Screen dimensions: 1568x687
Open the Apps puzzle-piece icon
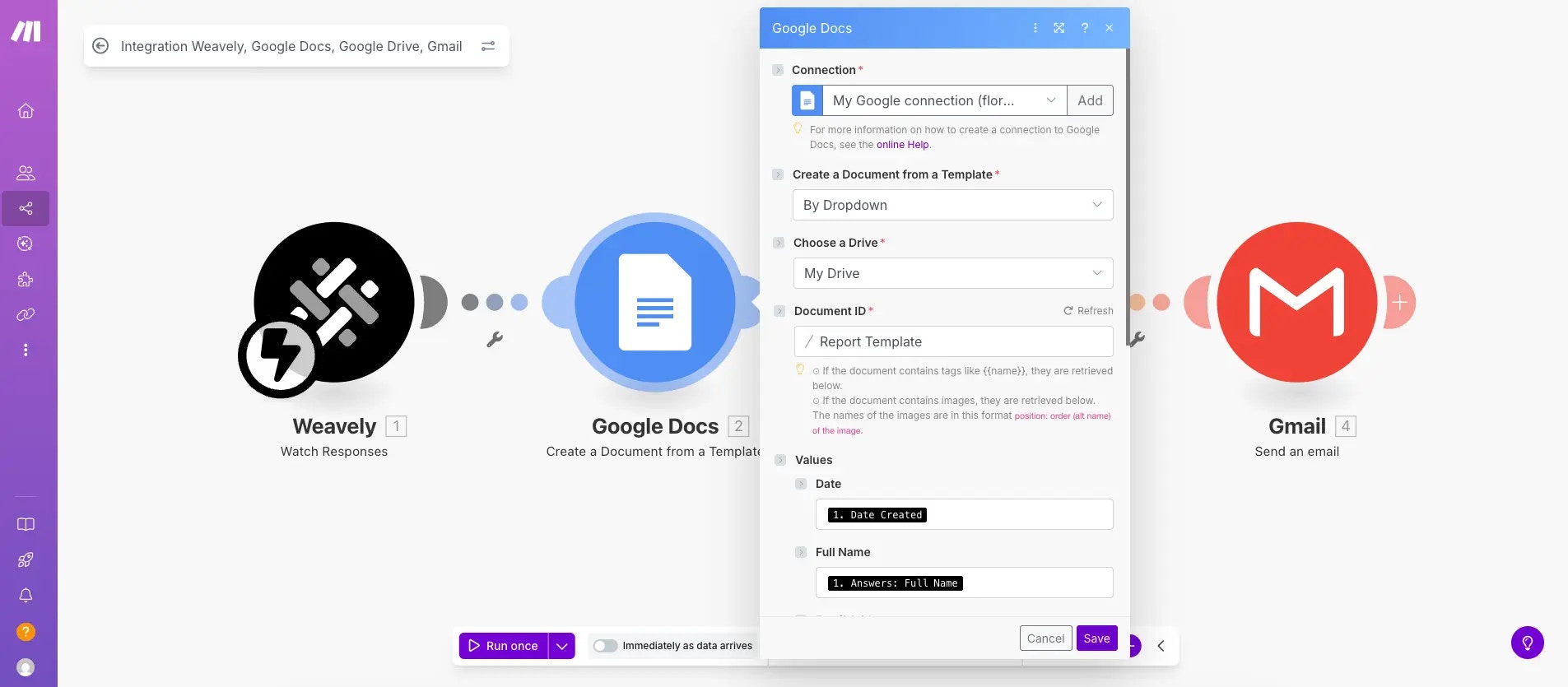click(26, 279)
